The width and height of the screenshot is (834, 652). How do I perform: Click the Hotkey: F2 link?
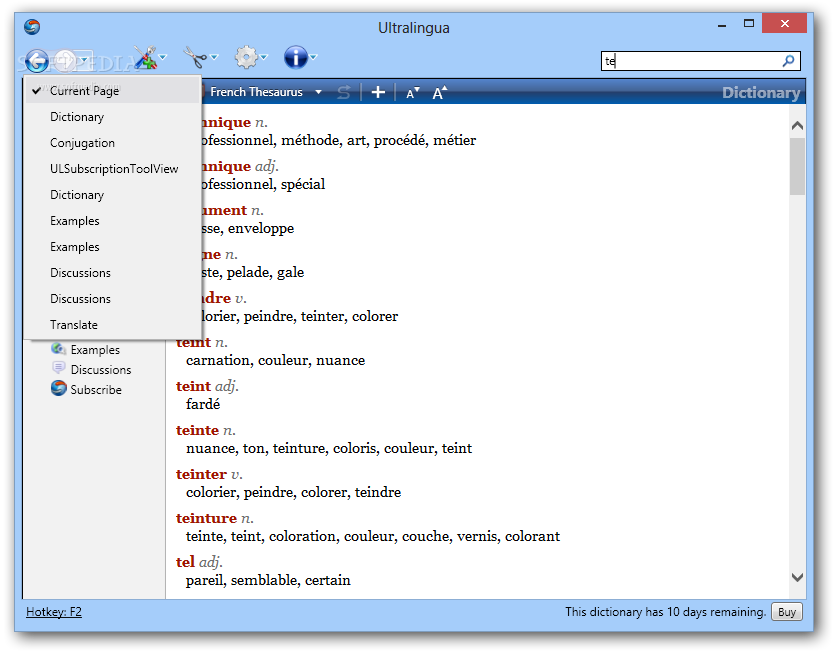(x=54, y=612)
